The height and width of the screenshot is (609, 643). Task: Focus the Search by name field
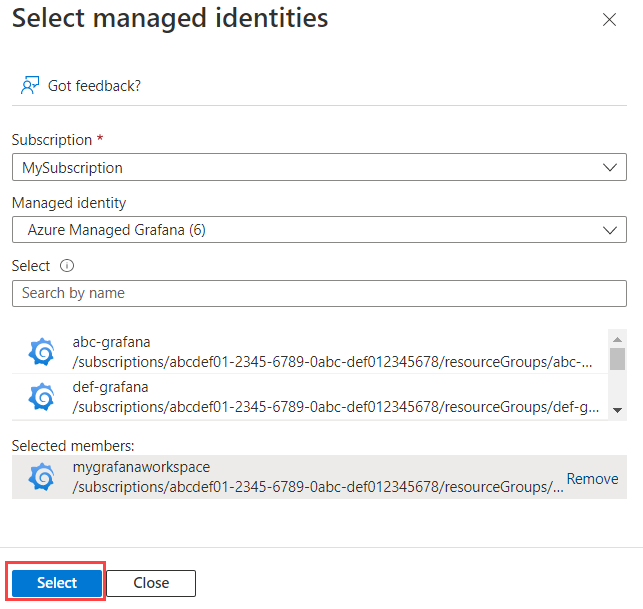tap(318, 293)
